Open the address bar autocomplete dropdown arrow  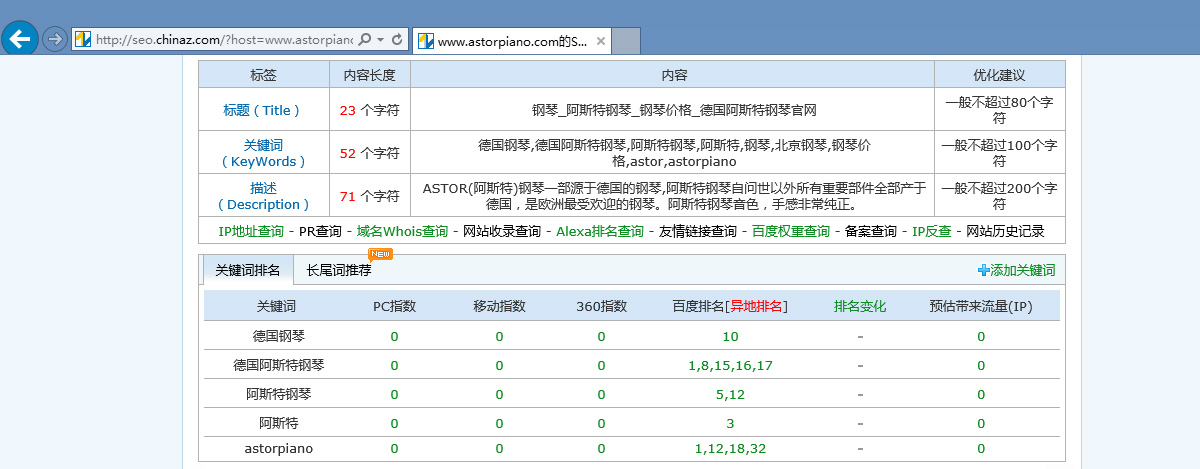[380, 40]
